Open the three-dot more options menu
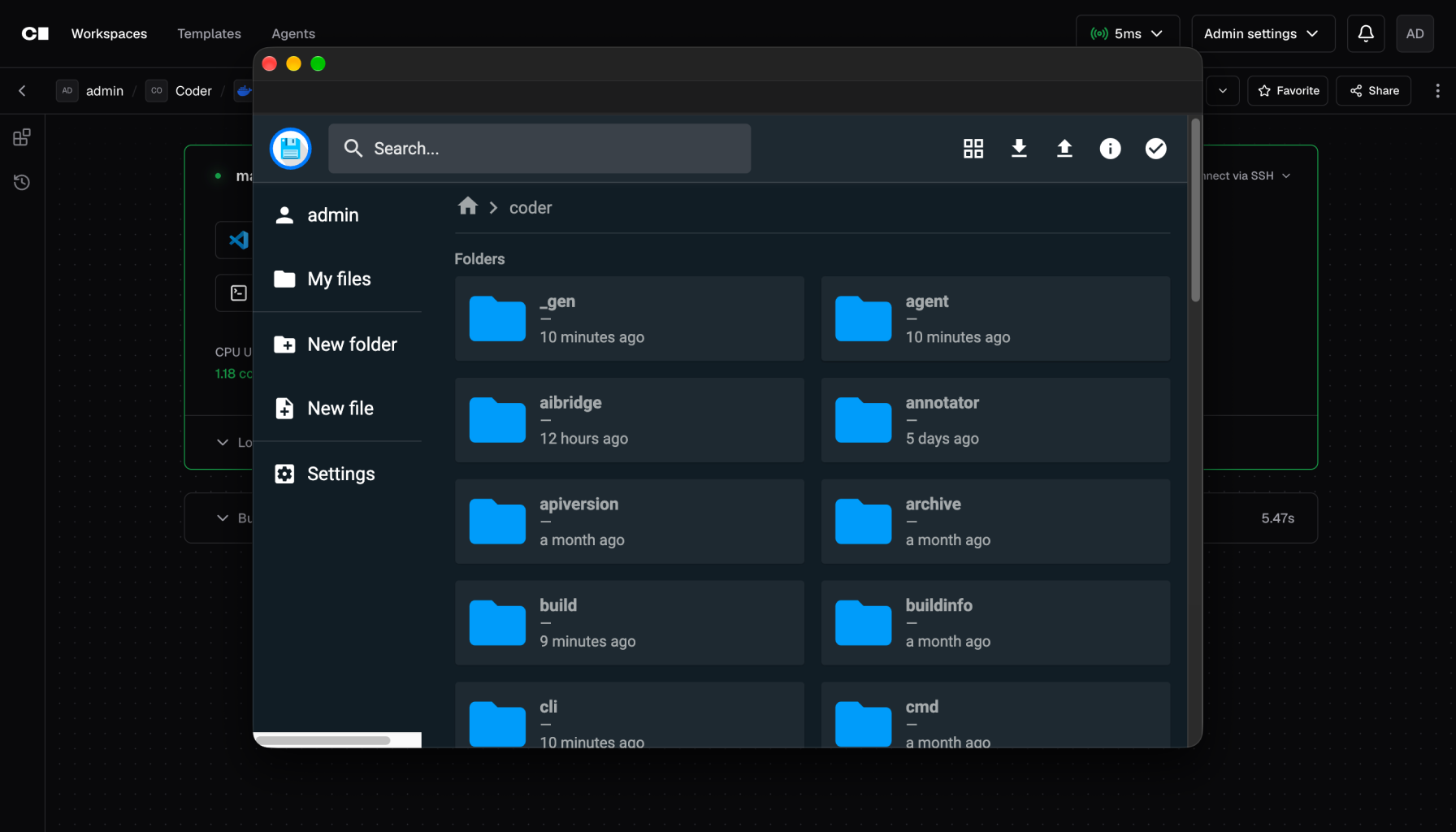1456x832 pixels. pyautogui.click(x=1437, y=90)
